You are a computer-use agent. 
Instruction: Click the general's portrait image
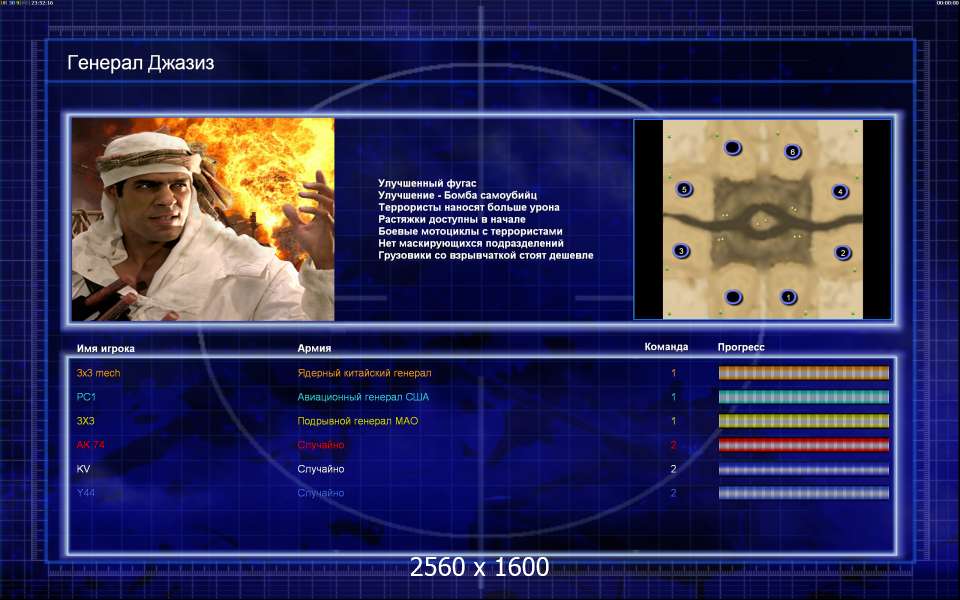click(203, 219)
